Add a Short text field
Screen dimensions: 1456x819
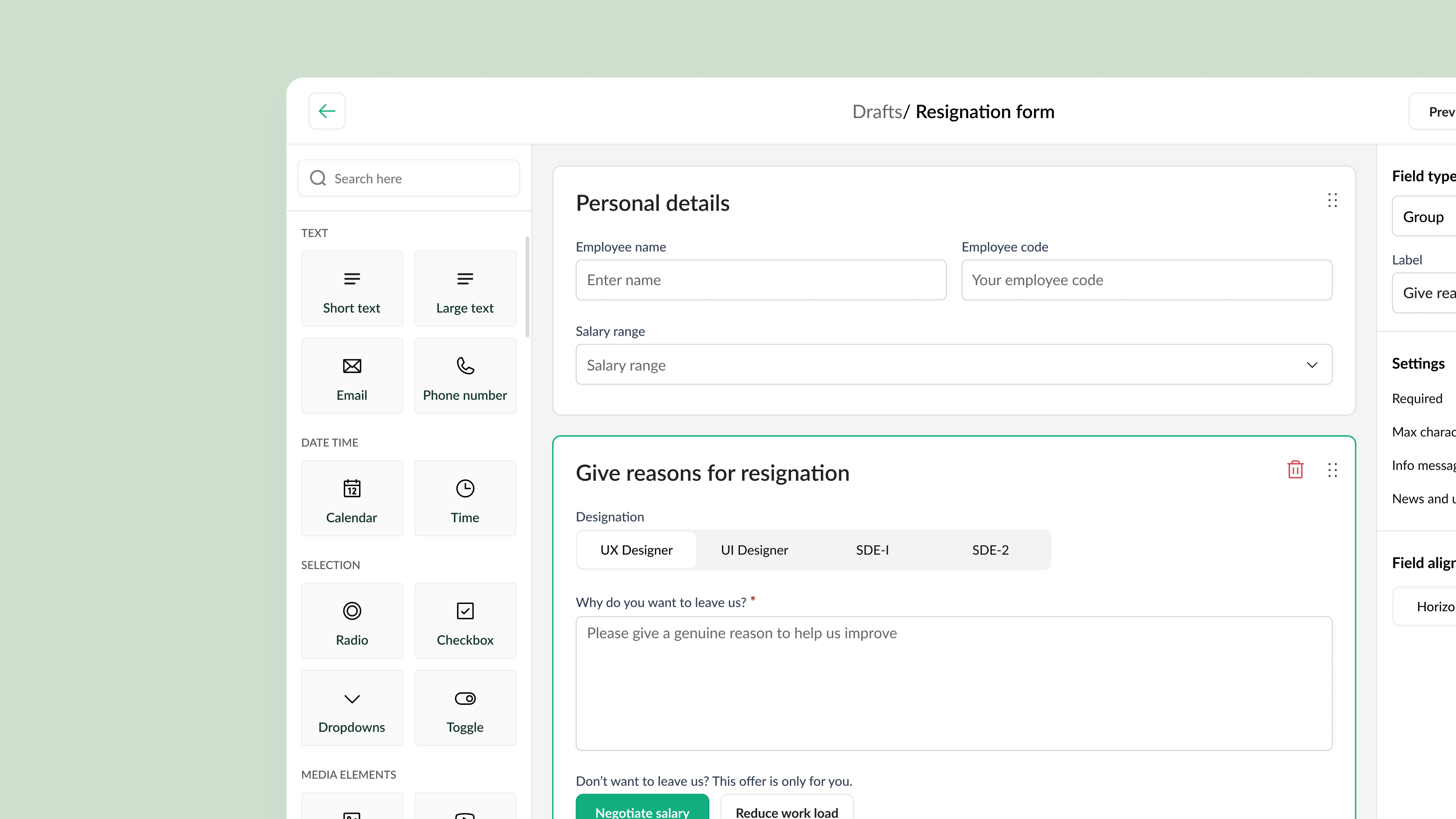click(351, 288)
